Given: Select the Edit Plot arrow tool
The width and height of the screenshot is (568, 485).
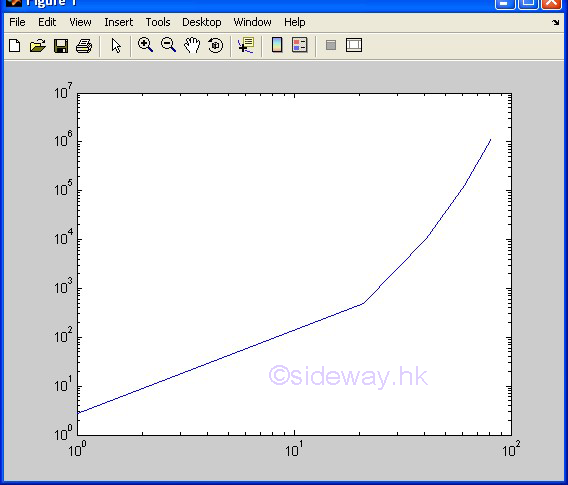Looking at the screenshot, I should click(x=116, y=46).
